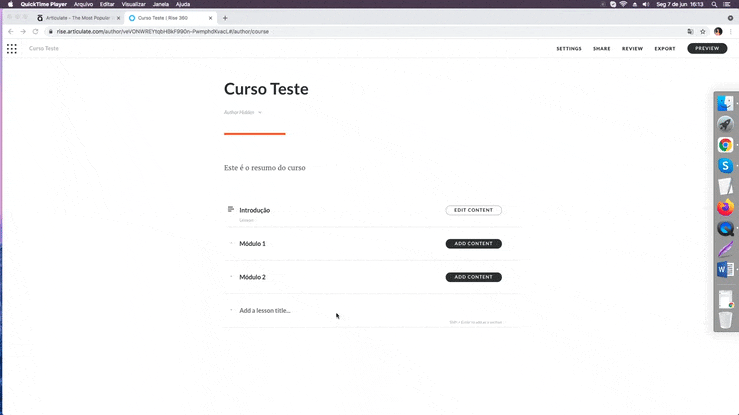
Task: Open the Visualizar menu
Action: [133, 4]
